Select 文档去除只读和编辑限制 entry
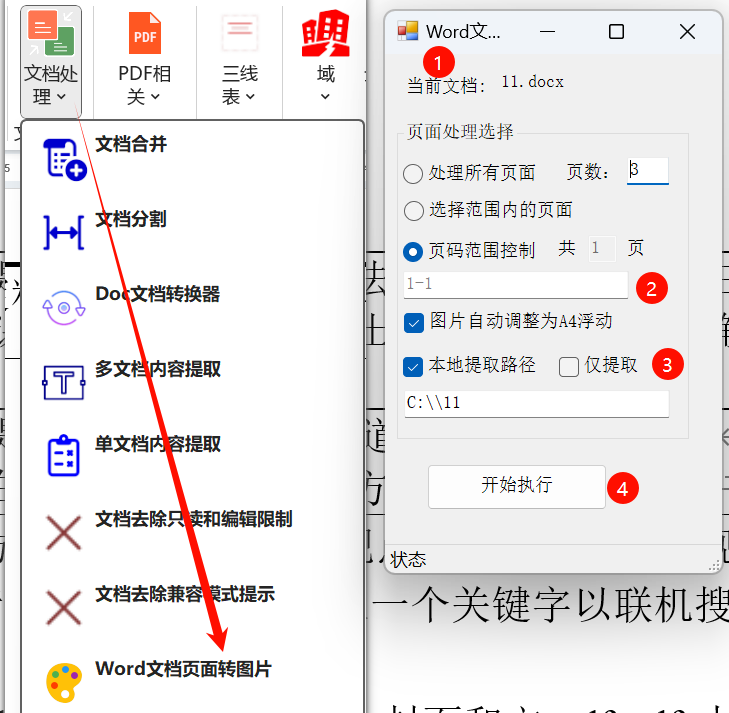The width and height of the screenshot is (729, 713). (x=194, y=519)
